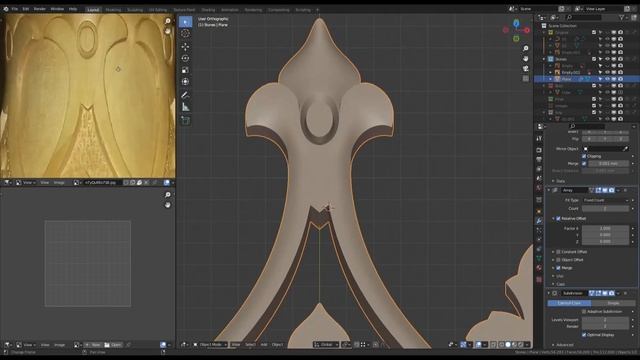The width and height of the screenshot is (640, 360).
Task: Toggle the Array modifier Merge checkbox
Action: pyautogui.click(x=558, y=268)
